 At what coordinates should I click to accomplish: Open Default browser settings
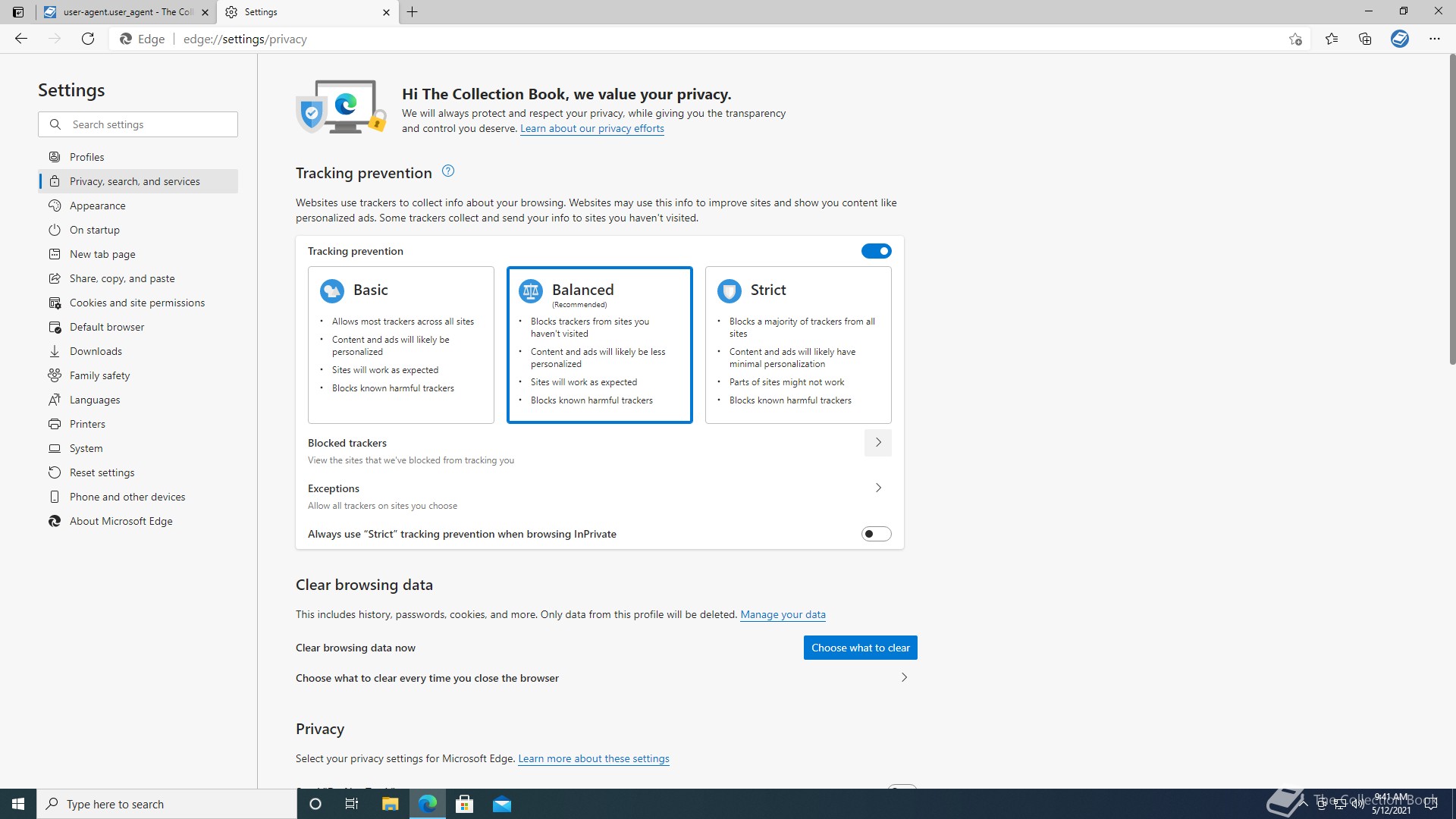[x=138, y=327]
